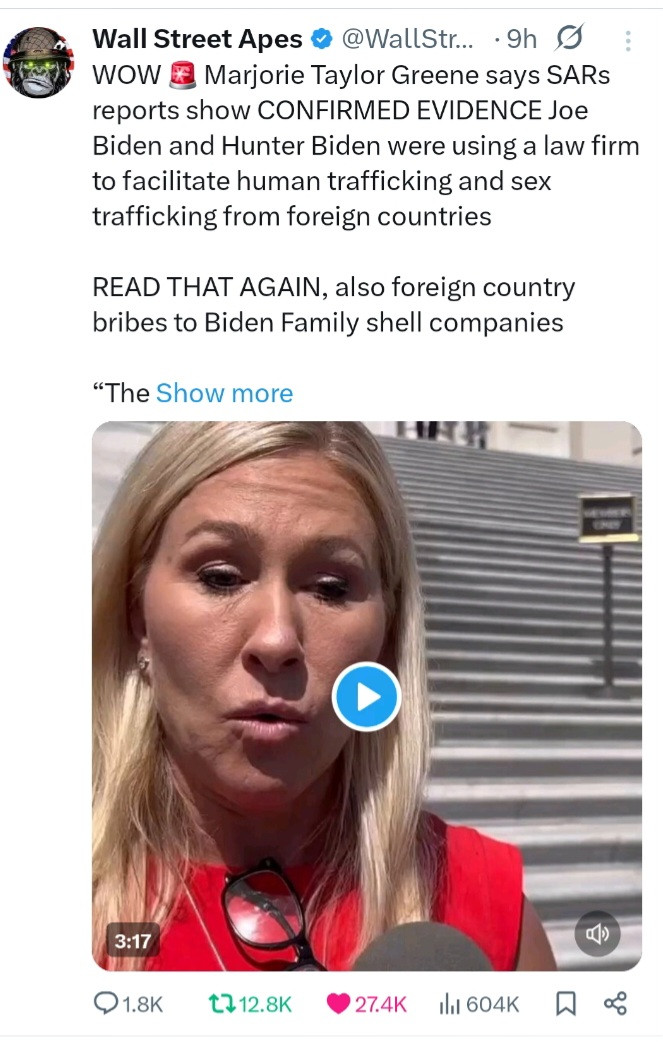Open the three-dot more options menu
Screen dimensions: 663x1042
[627, 41]
